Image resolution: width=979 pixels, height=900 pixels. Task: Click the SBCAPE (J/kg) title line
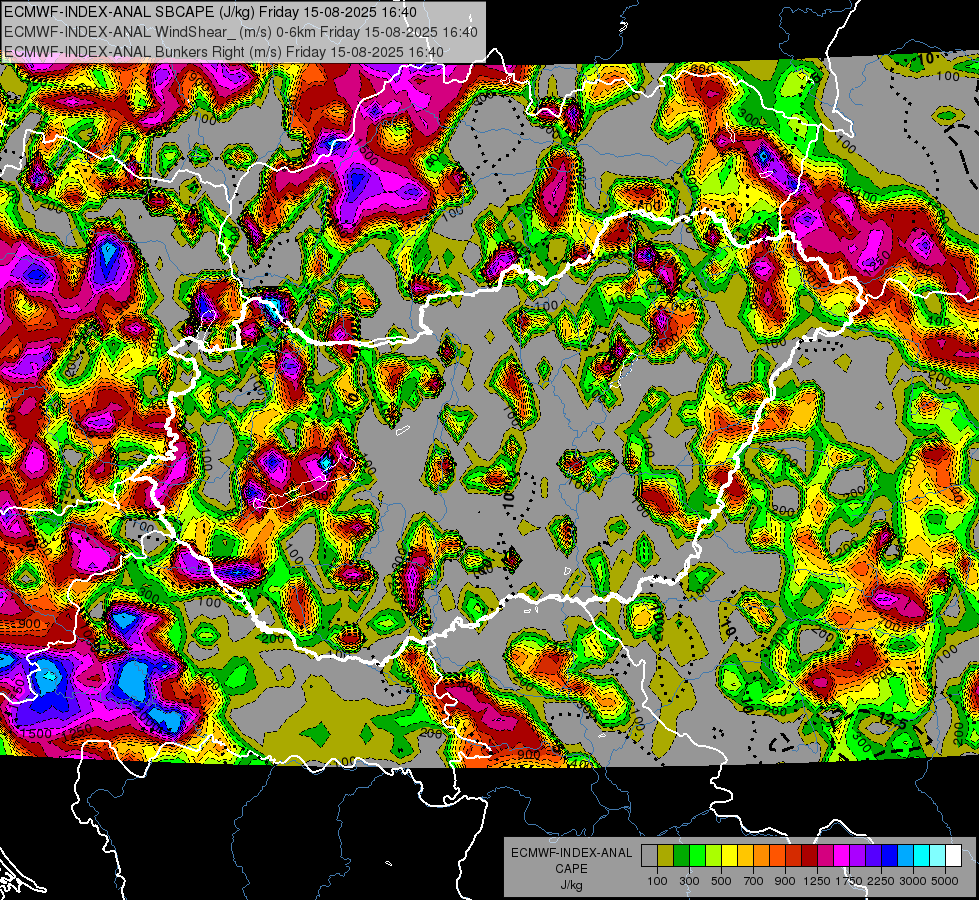tap(210, 12)
